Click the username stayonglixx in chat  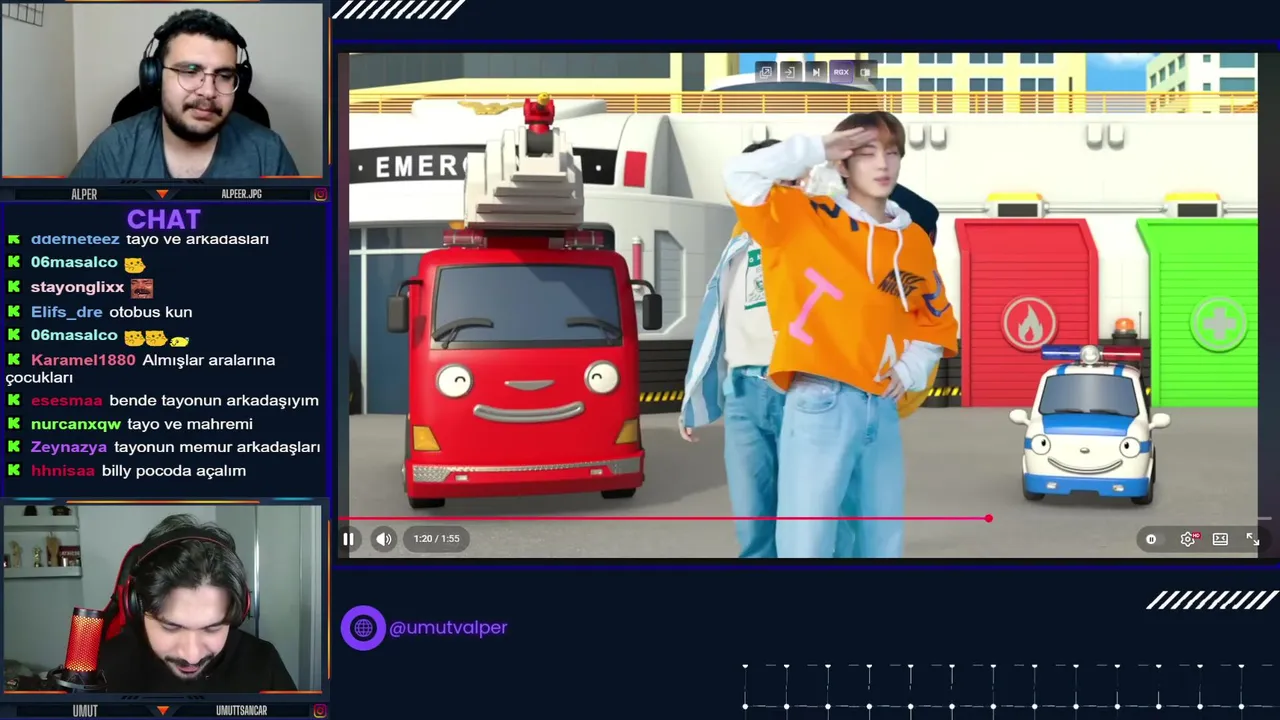77,288
